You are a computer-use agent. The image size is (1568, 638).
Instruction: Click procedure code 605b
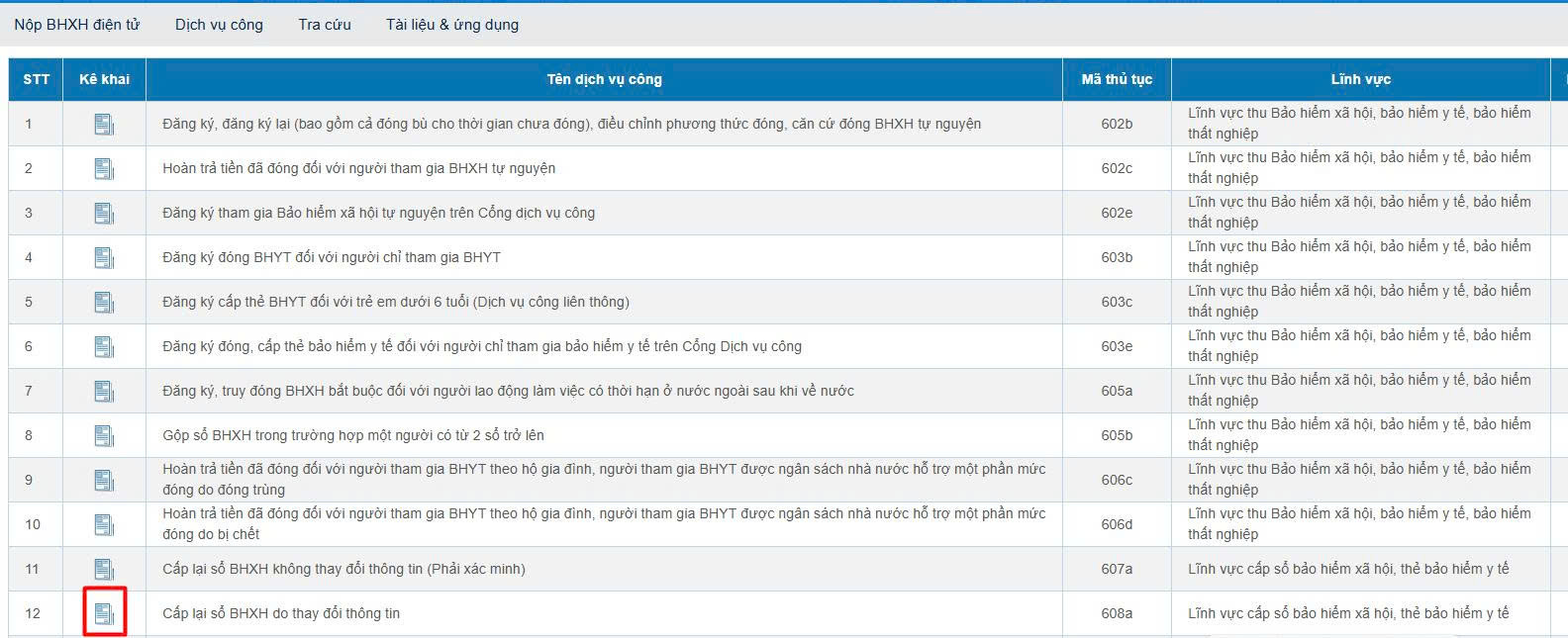[1117, 435]
